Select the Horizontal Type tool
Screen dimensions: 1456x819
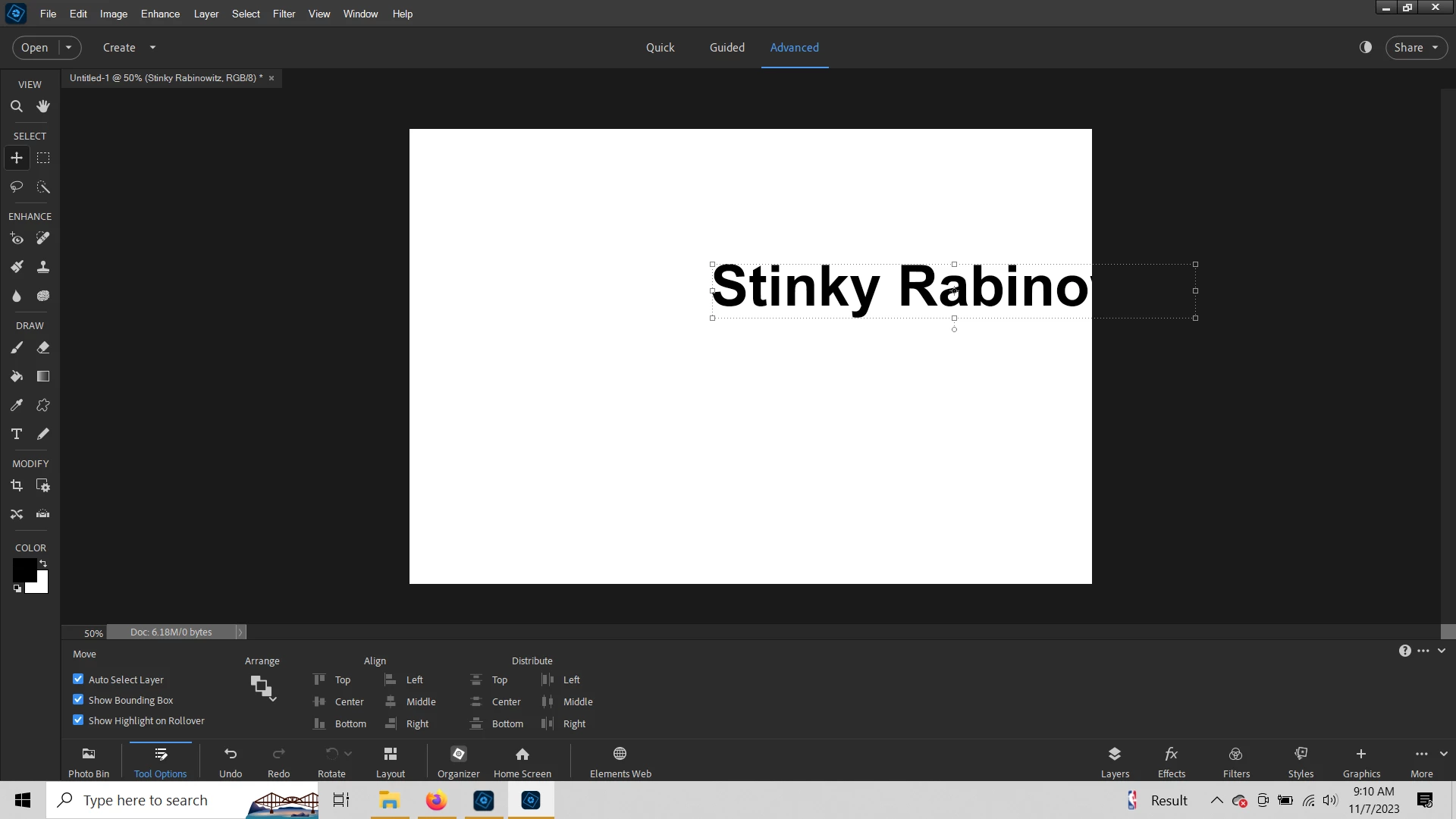(17, 434)
